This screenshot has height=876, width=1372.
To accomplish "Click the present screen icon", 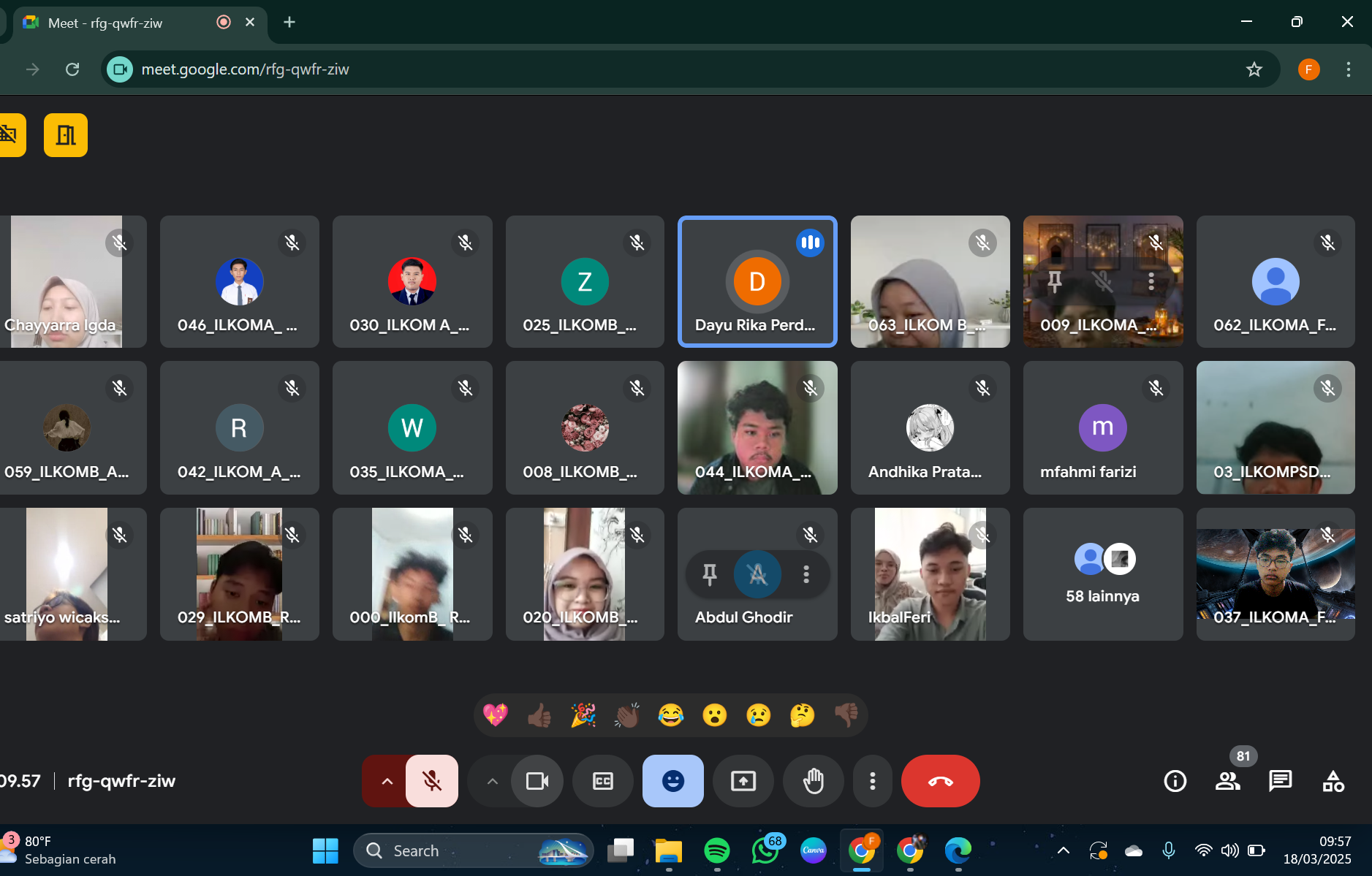I will tap(743, 781).
